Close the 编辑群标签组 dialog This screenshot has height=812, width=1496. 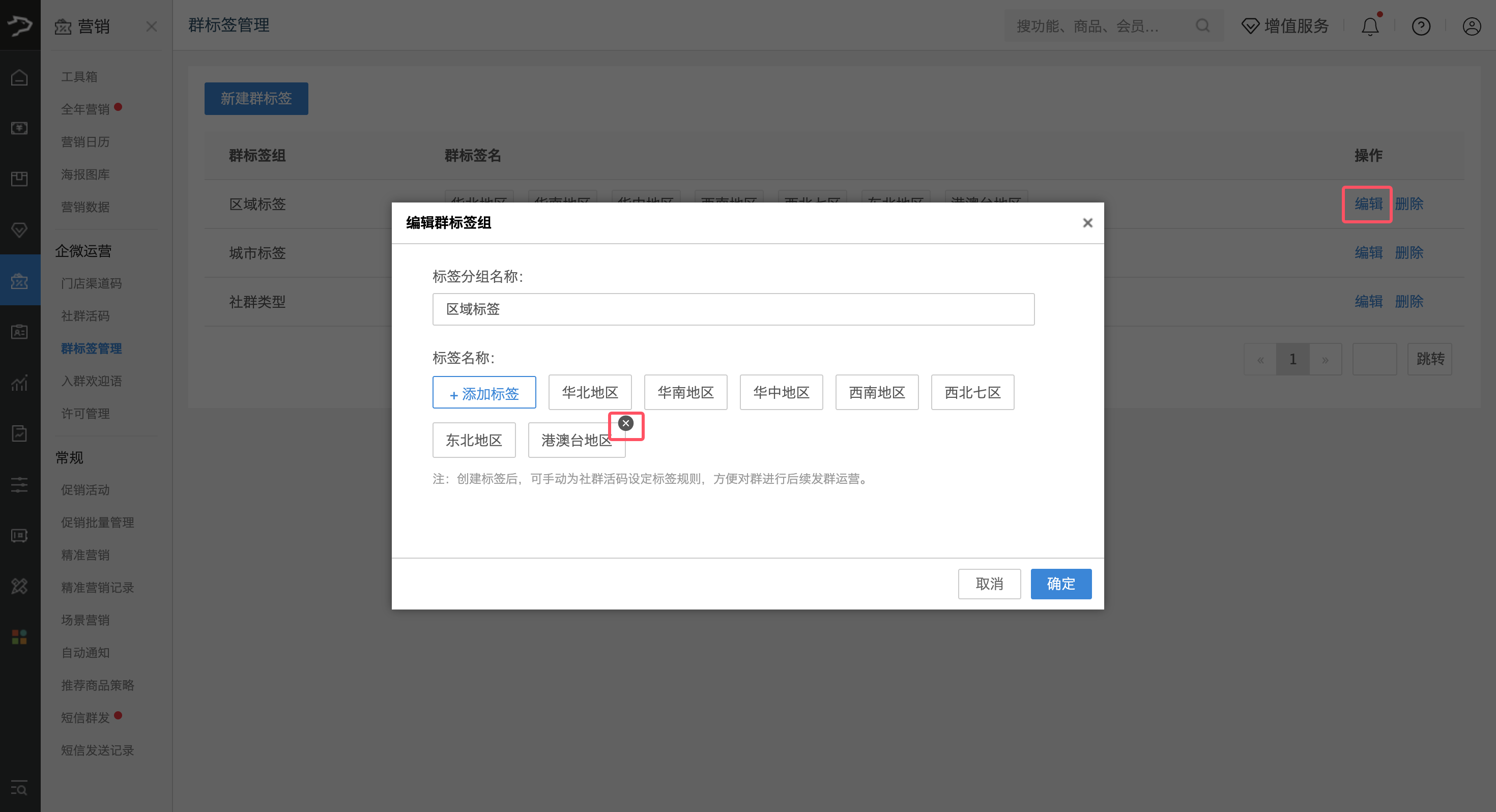pos(1088,223)
